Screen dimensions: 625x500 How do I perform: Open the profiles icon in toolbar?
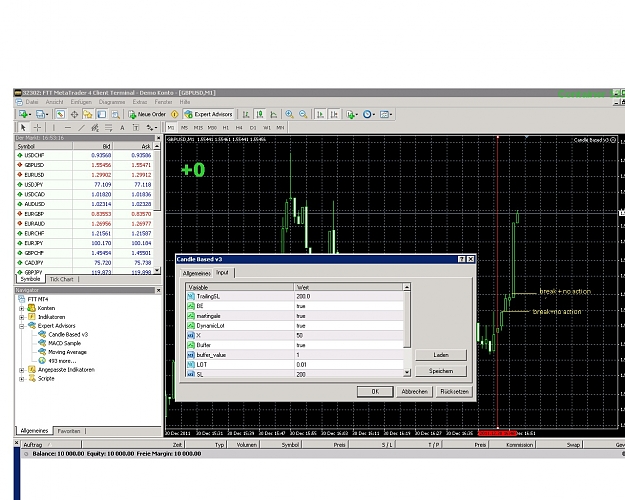pyautogui.click(x=41, y=114)
